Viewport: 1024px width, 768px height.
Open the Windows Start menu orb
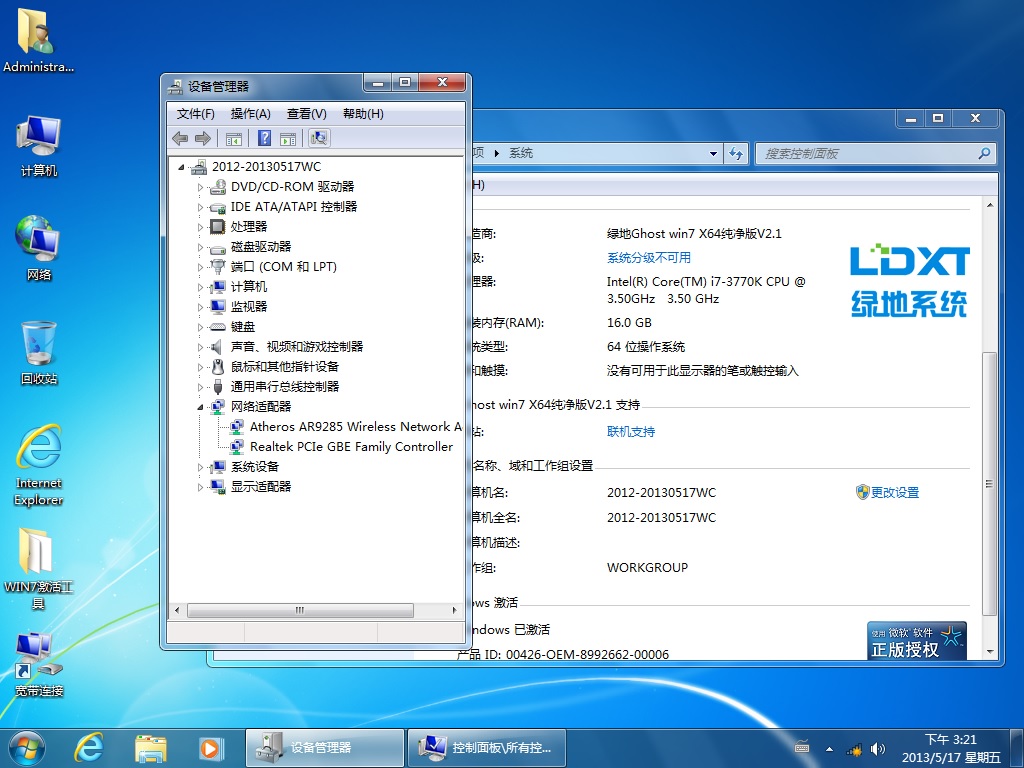coord(27,748)
